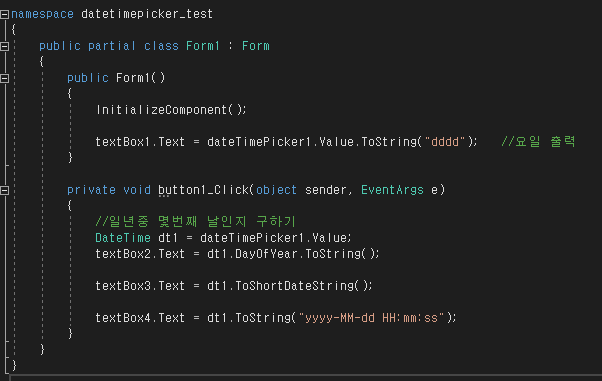This screenshot has width=602, height=381.
Task: Click ToShortDateString in the textBox3 line
Action: [294, 285]
